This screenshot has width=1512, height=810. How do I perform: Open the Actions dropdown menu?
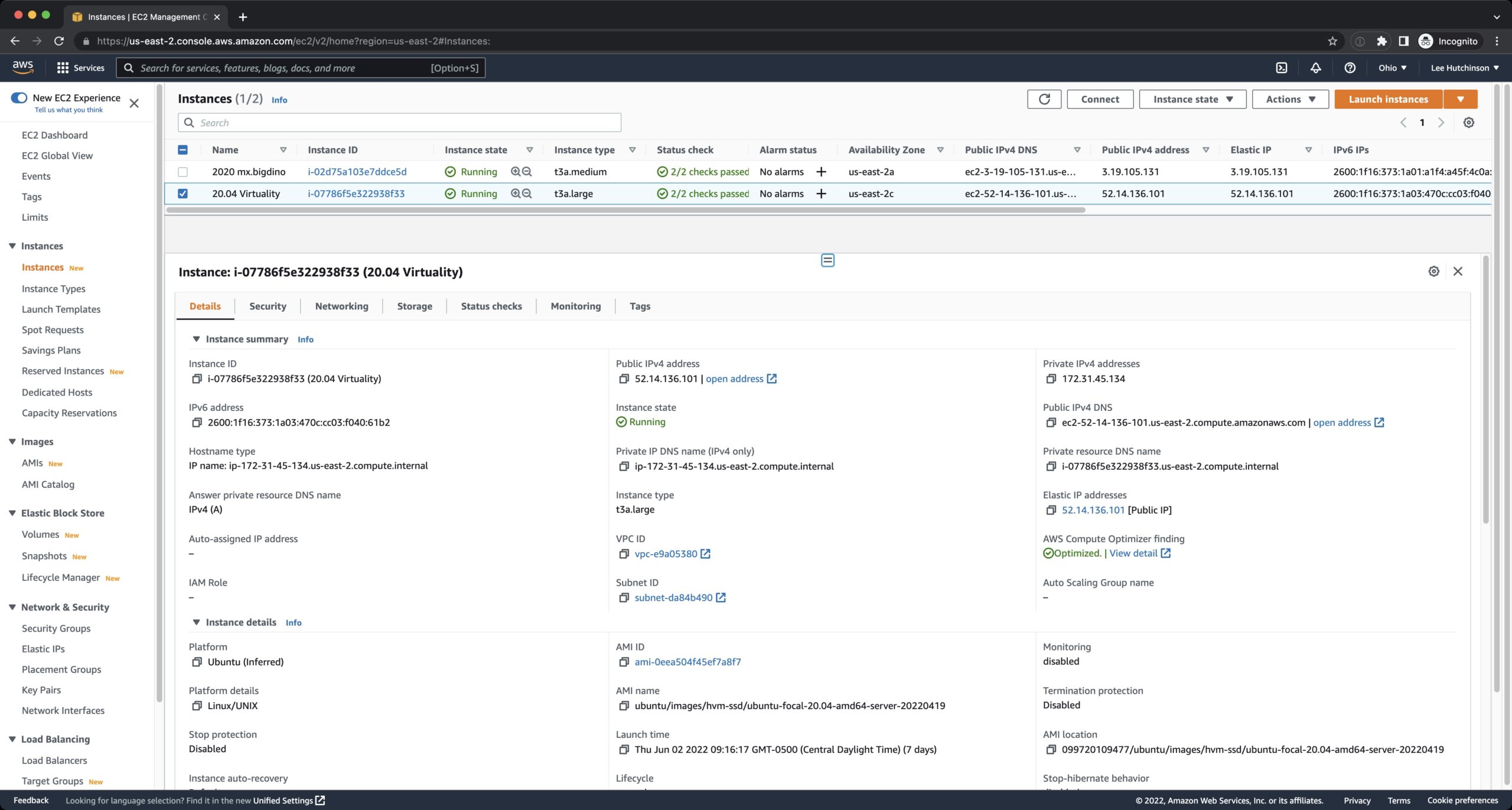1290,99
